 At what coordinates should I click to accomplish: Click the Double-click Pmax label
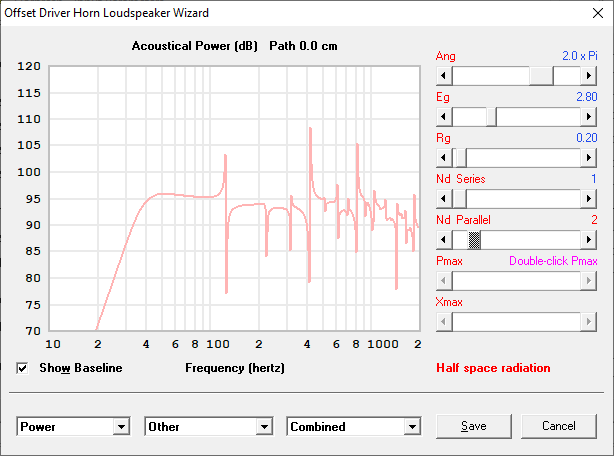pos(553,261)
